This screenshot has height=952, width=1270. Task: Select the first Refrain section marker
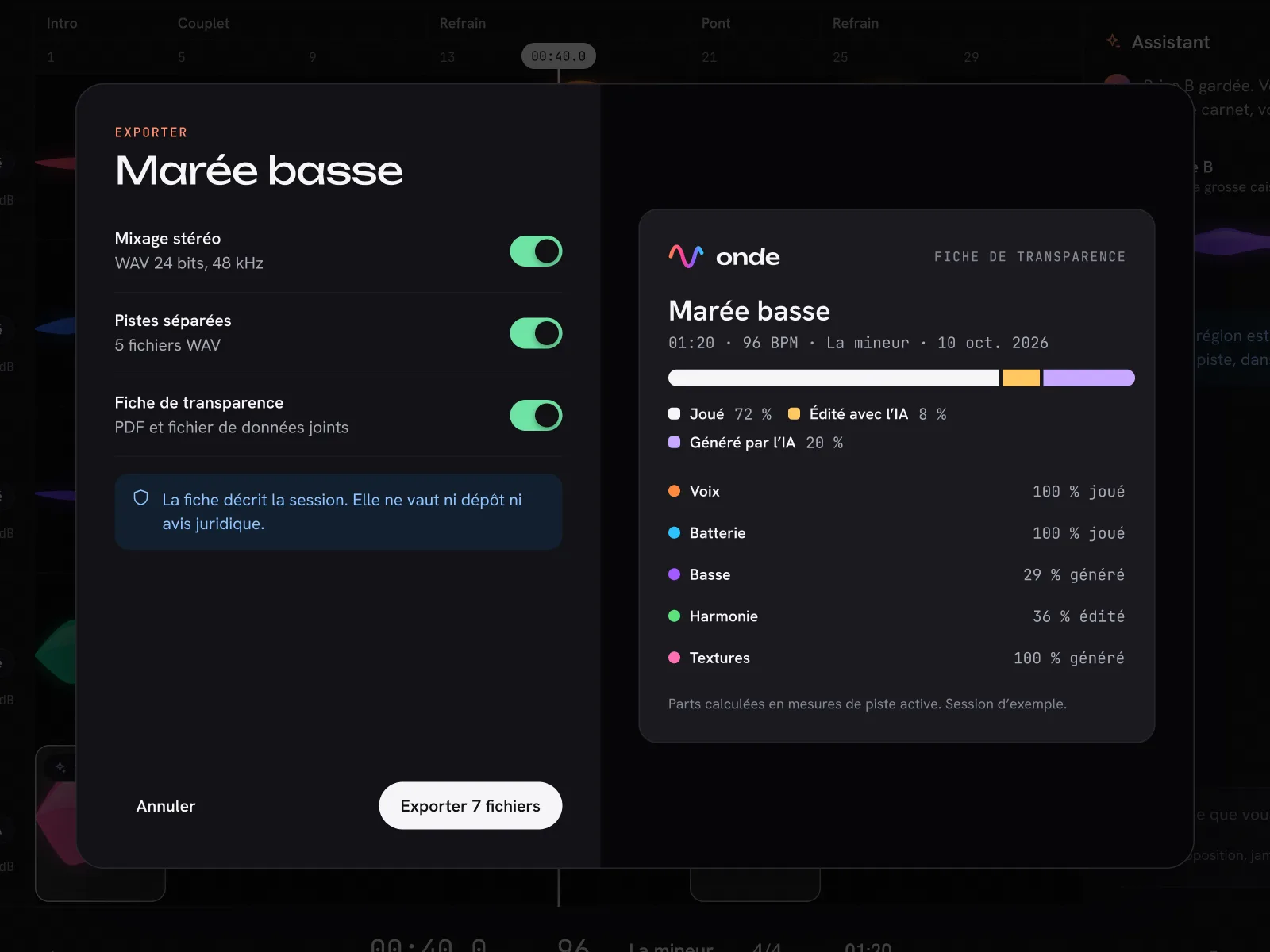(x=463, y=24)
